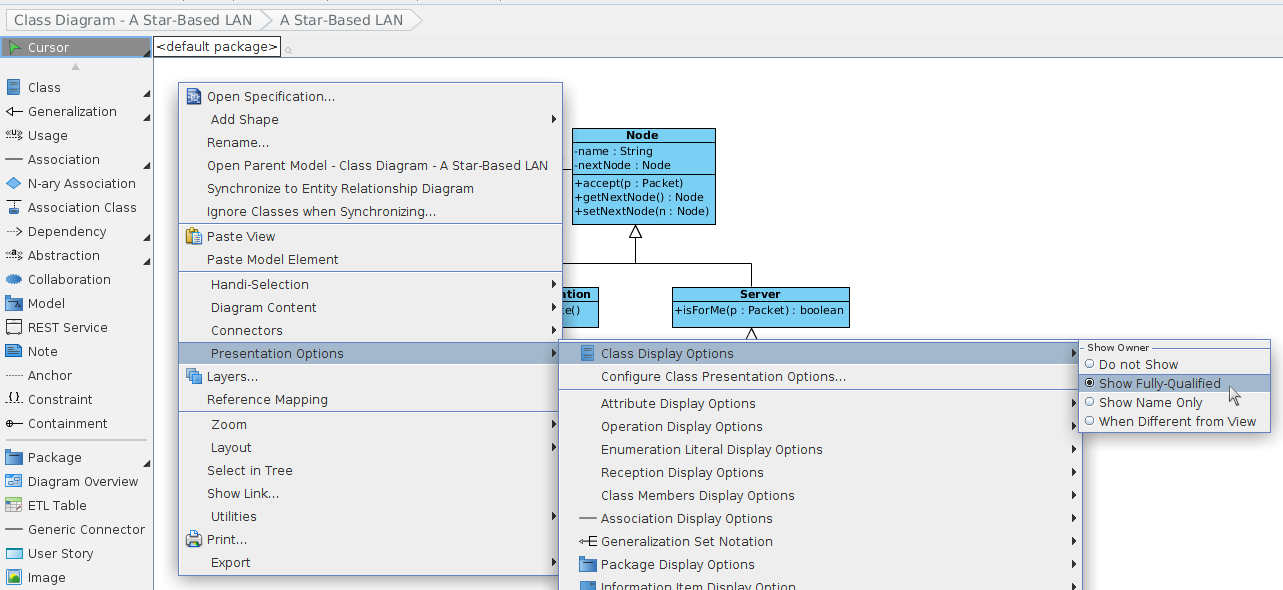Open Enumeration Literal Display Options submenu

(821, 449)
